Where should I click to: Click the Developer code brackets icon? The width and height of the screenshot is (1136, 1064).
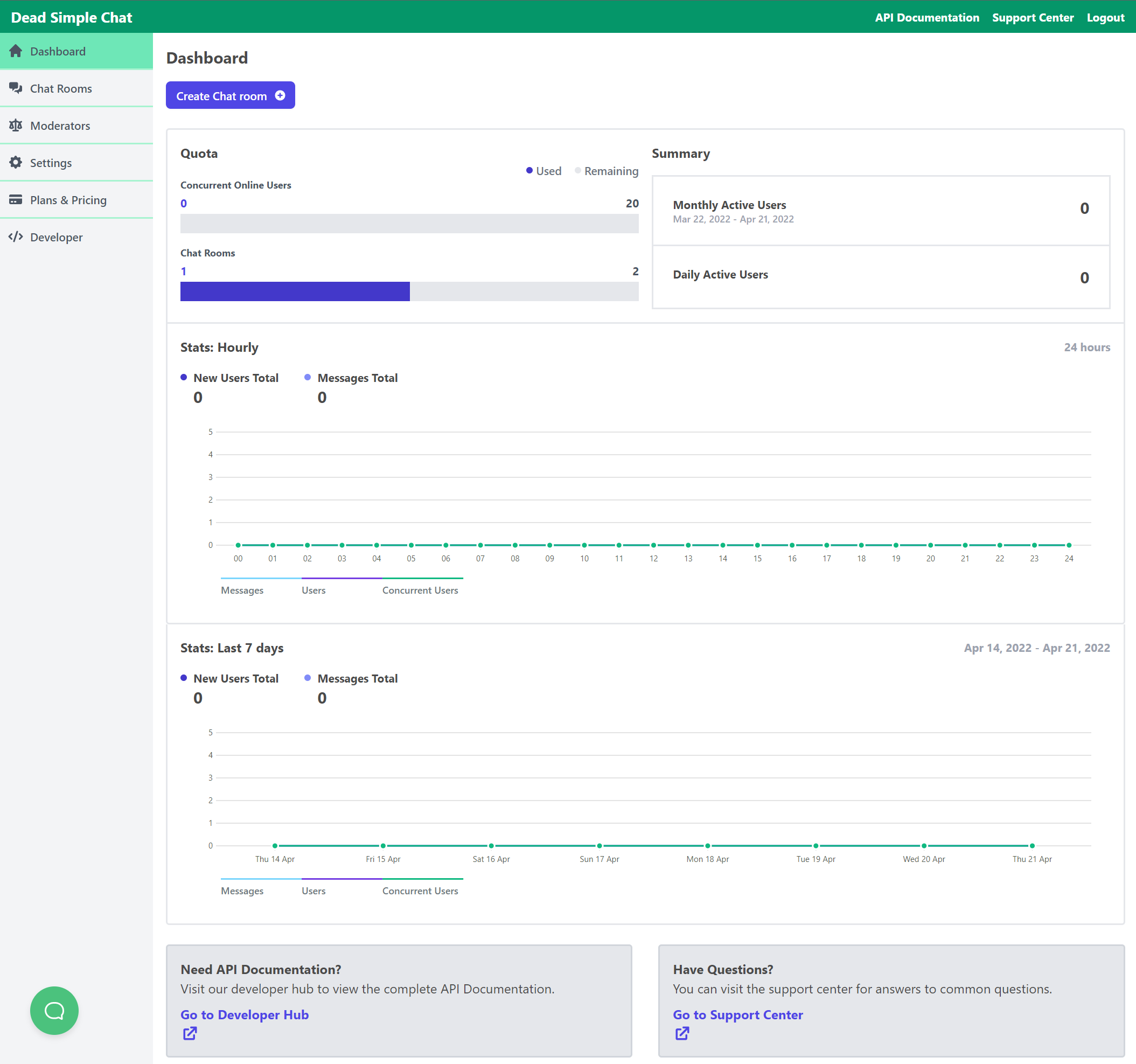click(16, 237)
